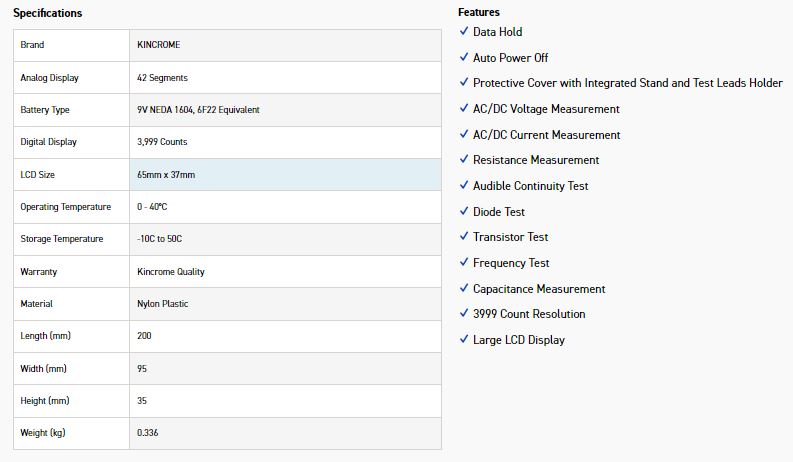The width and height of the screenshot is (793, 462).
Task: Click the checkmark beside Data Hold
Action: (x=463, y=32)
